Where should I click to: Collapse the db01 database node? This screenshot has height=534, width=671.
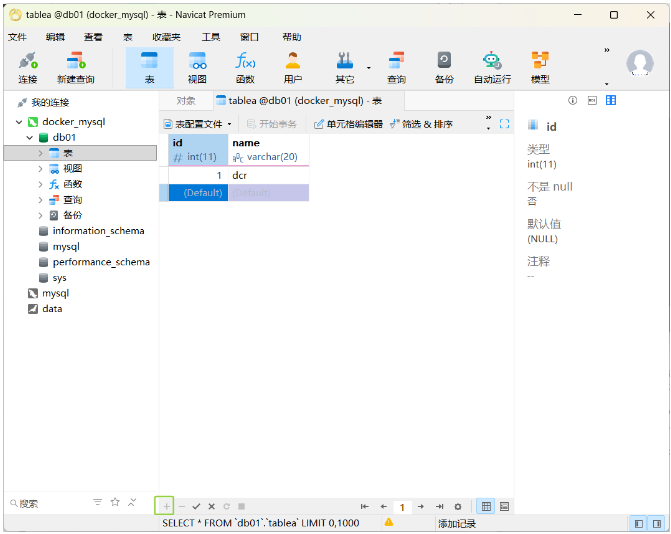tap(30, 137)
